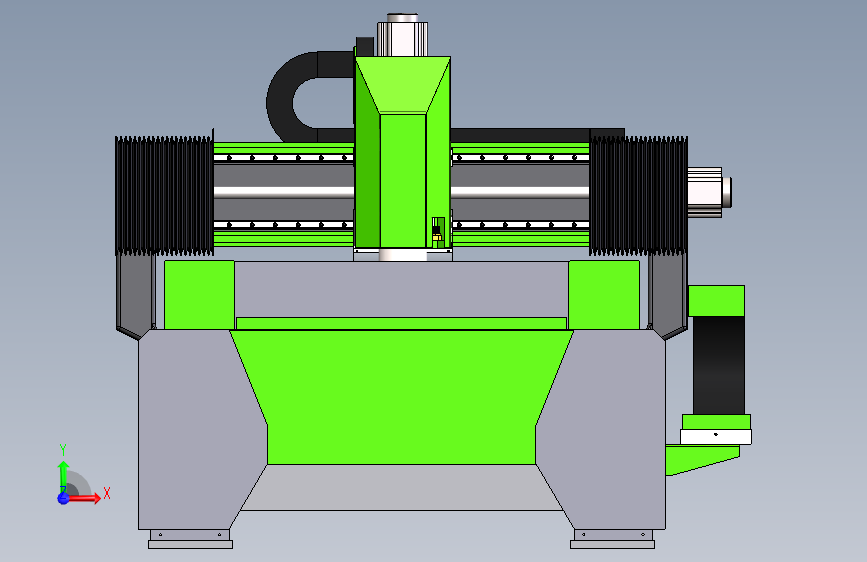
Task: Select the silver ball screw right of the carriage
Action: point(520,192)
